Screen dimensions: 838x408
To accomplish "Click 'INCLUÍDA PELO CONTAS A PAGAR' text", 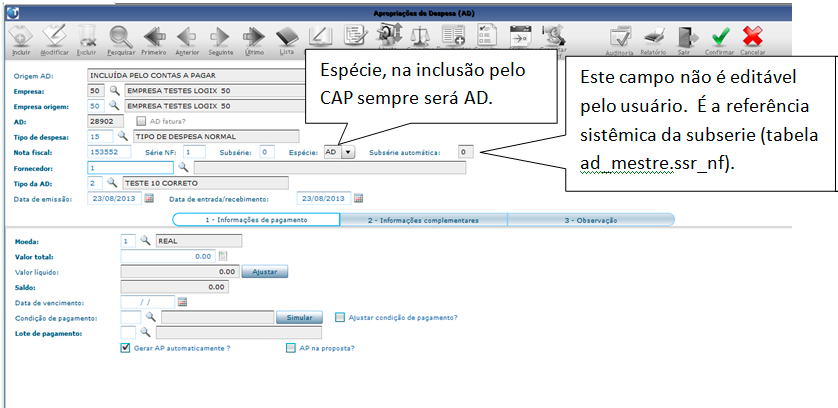I will (153, 75).
